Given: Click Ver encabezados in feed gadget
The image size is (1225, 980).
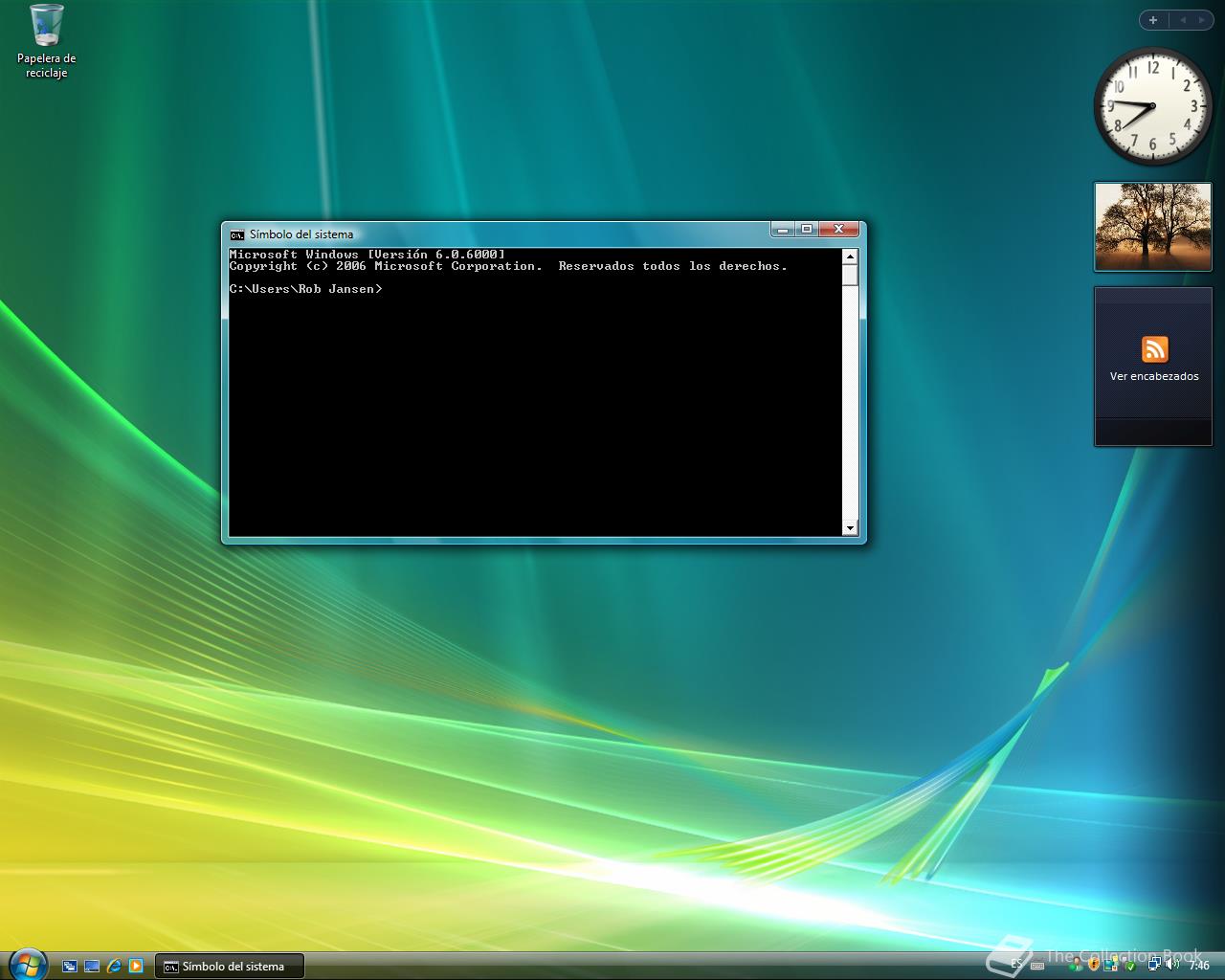Looking at the screenshot, I should 1154,376.
